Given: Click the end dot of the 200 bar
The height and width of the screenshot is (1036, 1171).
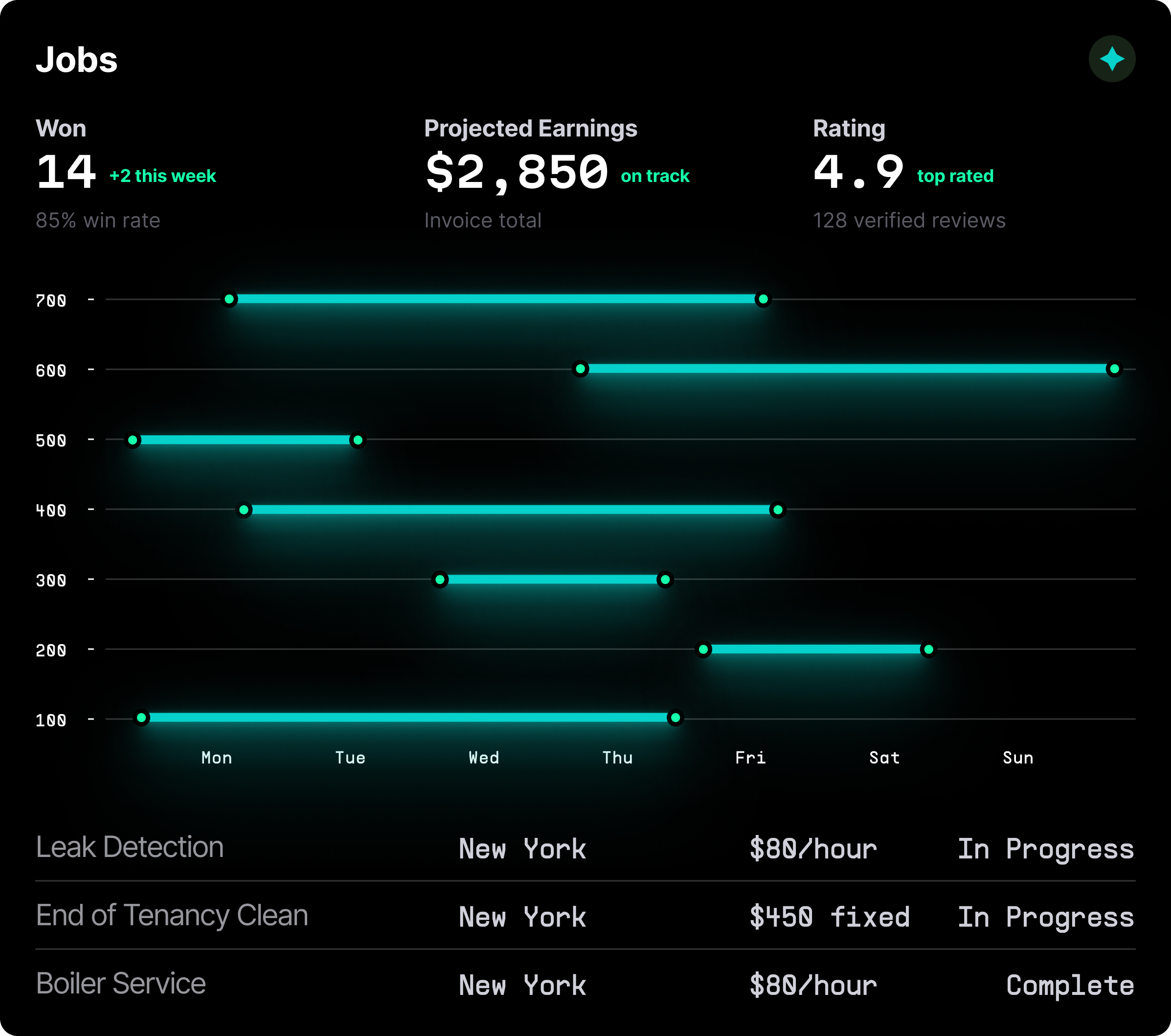Looking at the screenshot, I should (x=928, y=649).
